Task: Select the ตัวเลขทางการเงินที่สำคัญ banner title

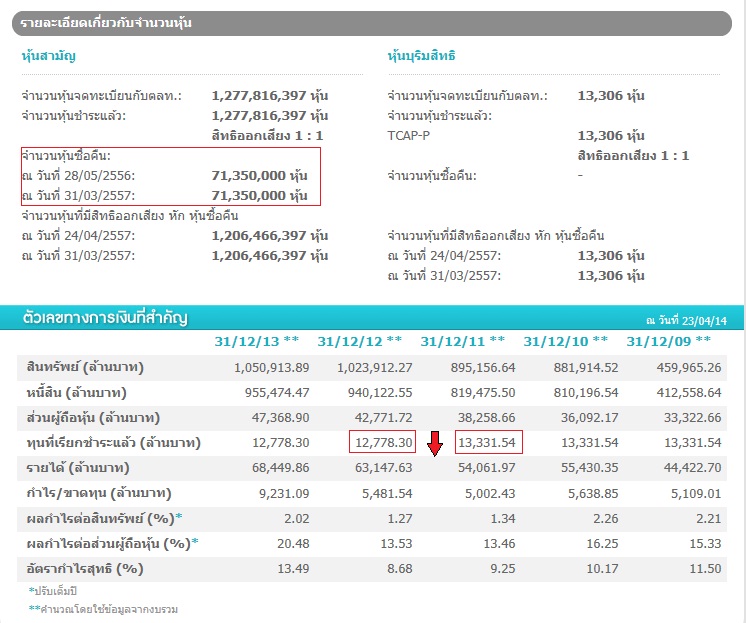Action: pos(105,317)
